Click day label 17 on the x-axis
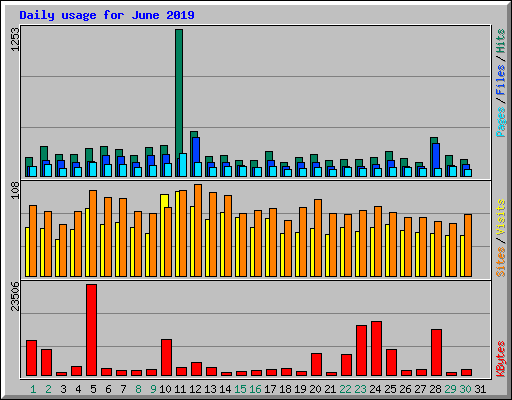512x400 pixels. point(270,389)
